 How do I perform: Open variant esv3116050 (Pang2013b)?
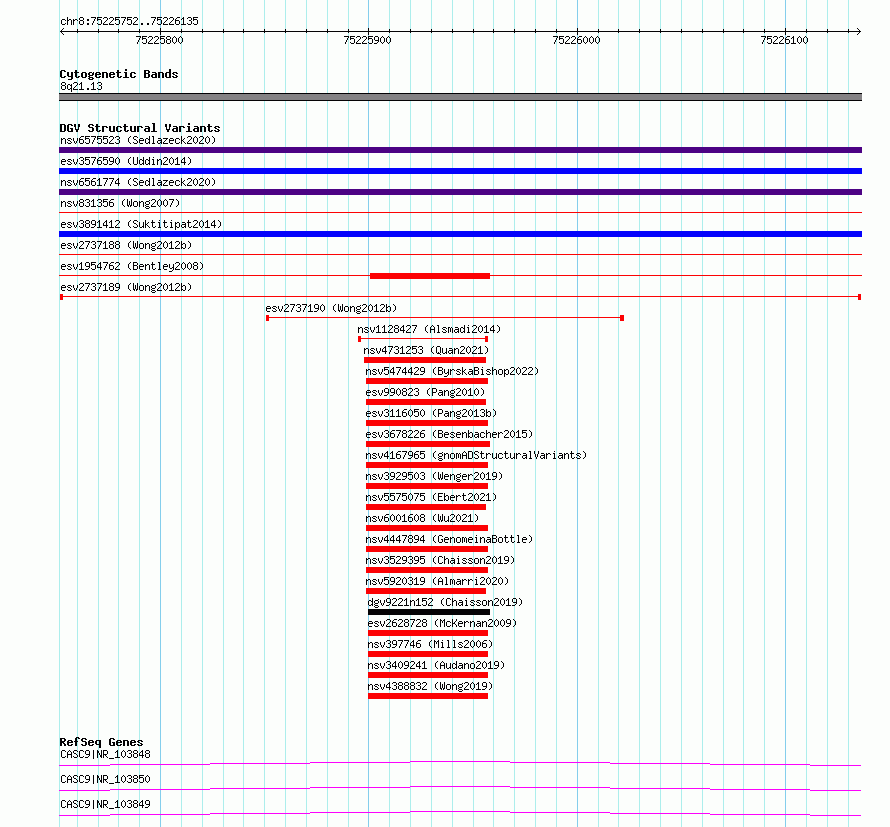[431, 413]
